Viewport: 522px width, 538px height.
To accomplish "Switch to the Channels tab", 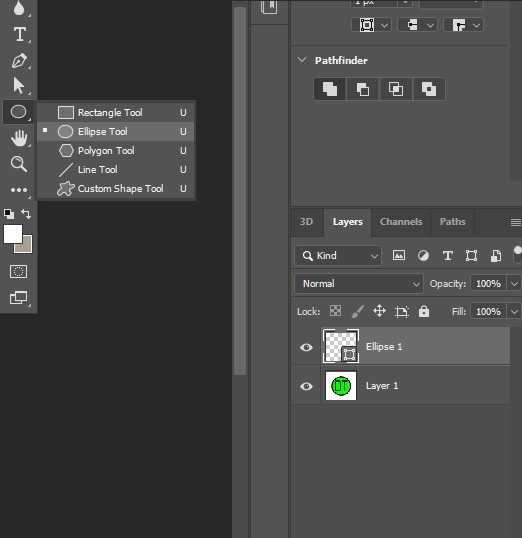I will pos(401,222).
